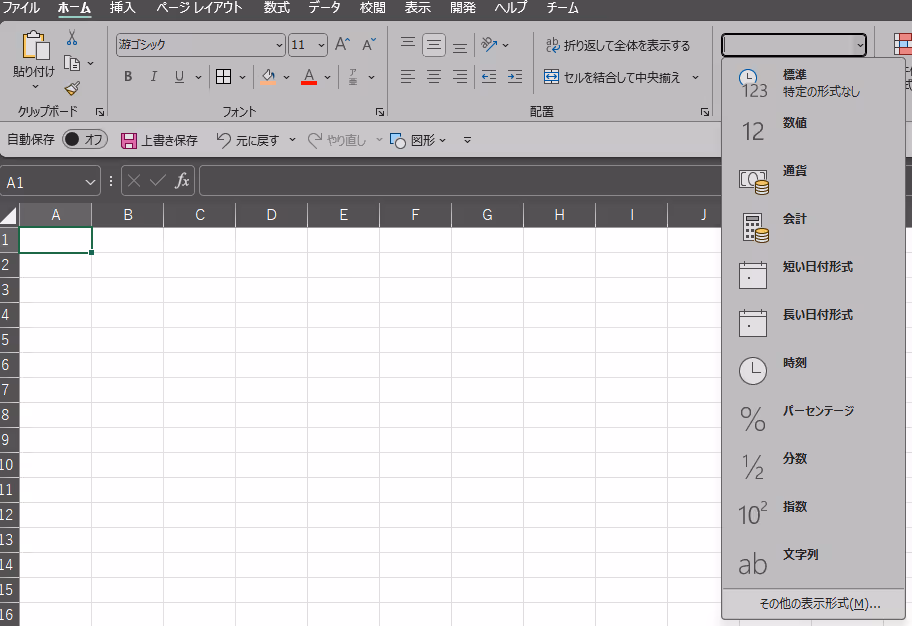Screen dimensions: 912x626
Task: Customize quick access toolbar arrow
Action: pyautogui.click(x=467, y=140)
